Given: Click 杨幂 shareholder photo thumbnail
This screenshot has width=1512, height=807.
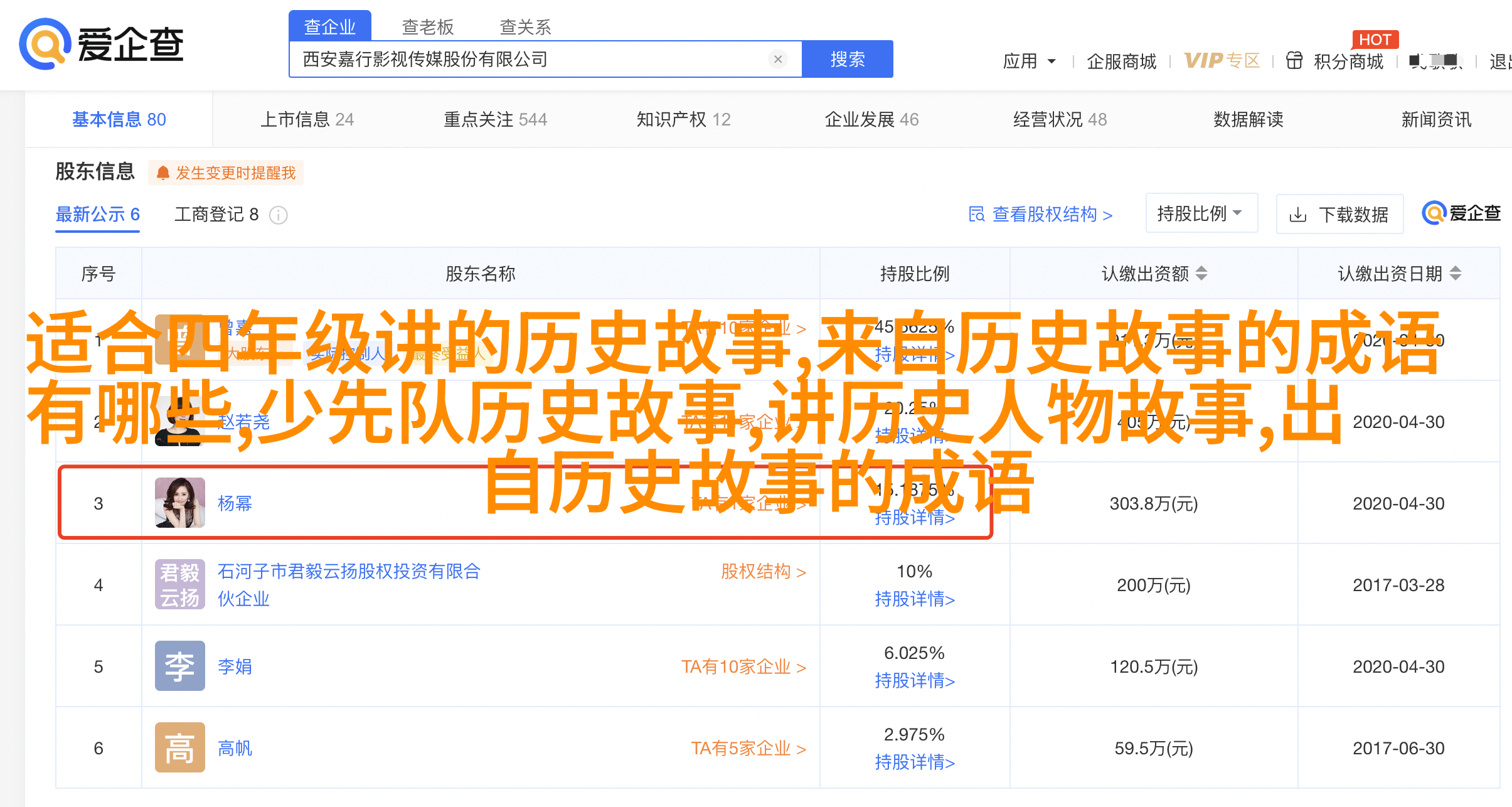Looking at the screenshot, I should [x=179, y=503].
